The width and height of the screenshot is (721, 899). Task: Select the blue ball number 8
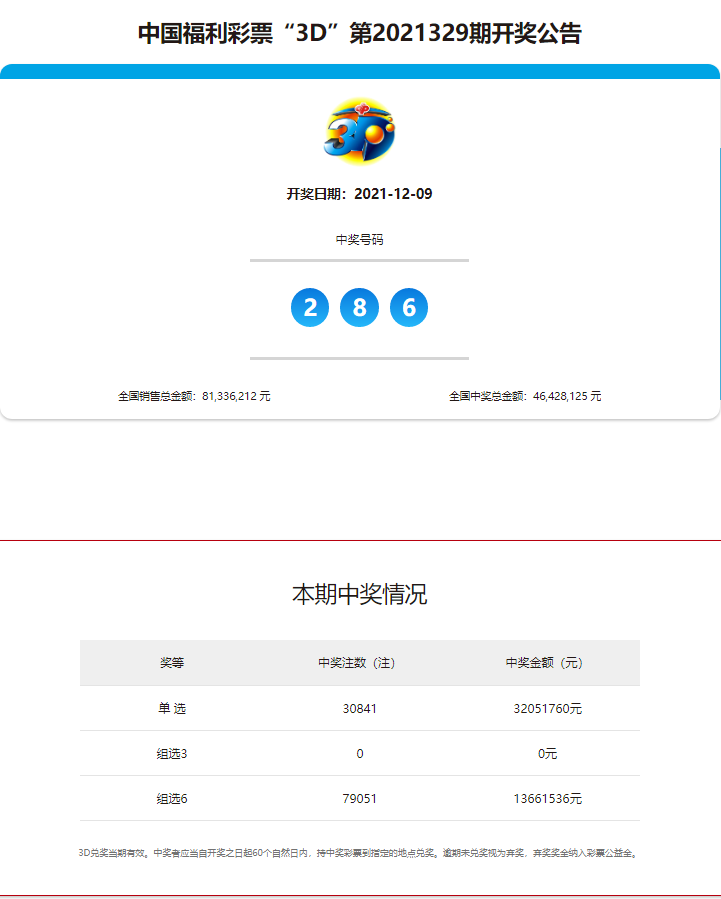[x=359, y=307]
